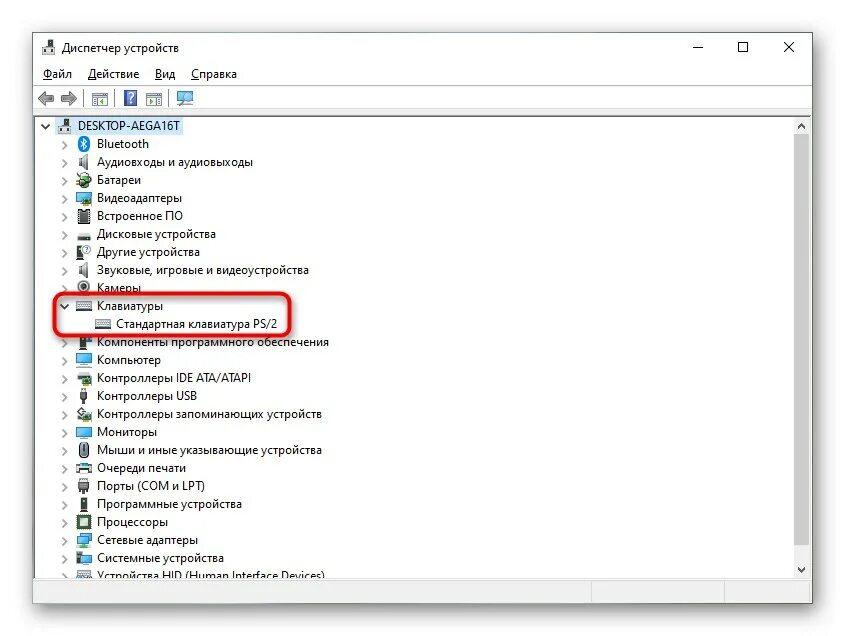Open the Help question-mark toolbar icon
845x636 pixels.
point(130,99)
